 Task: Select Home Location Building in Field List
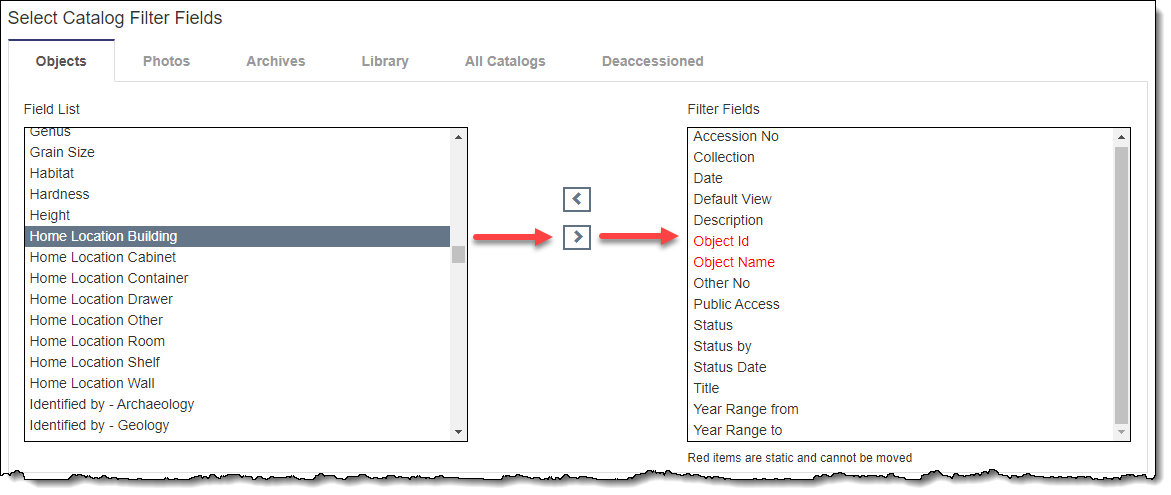point(103,236)
